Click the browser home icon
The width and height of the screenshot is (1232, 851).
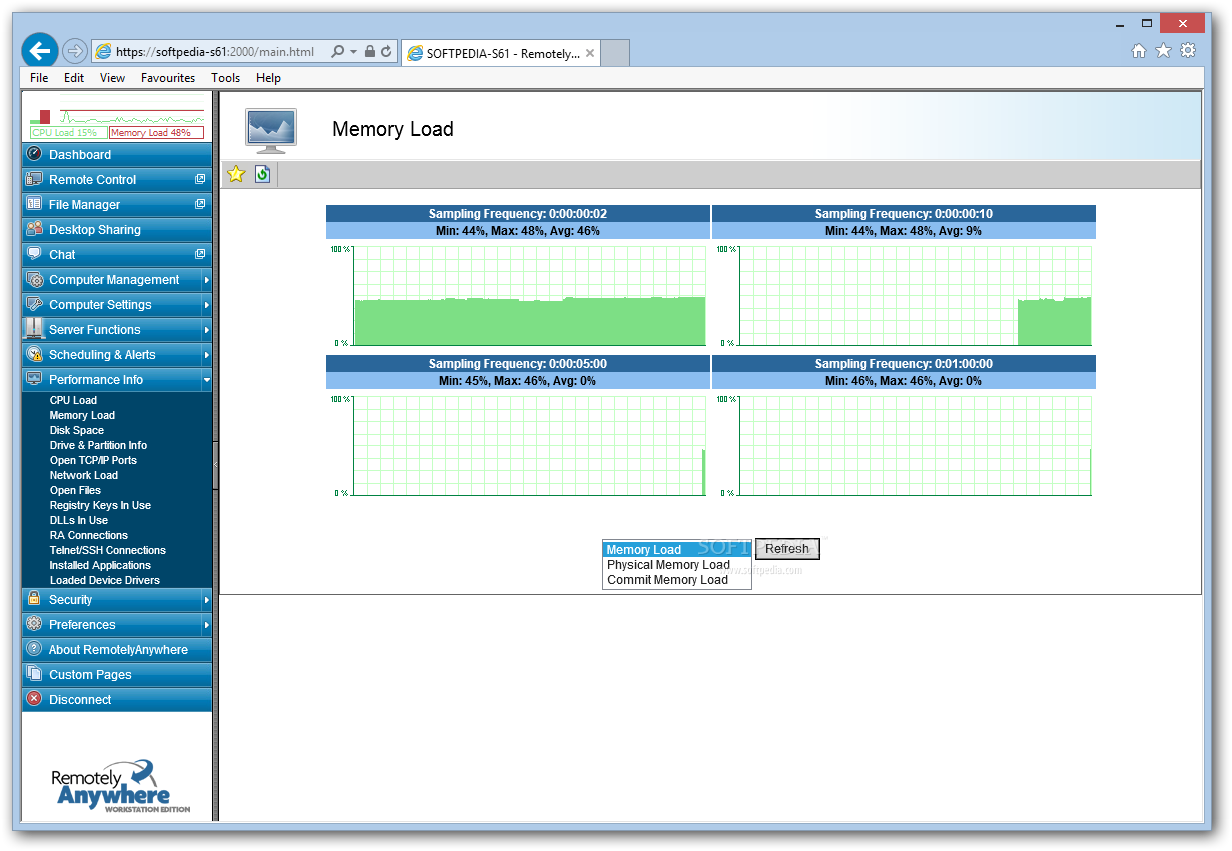pos(1139,51)
